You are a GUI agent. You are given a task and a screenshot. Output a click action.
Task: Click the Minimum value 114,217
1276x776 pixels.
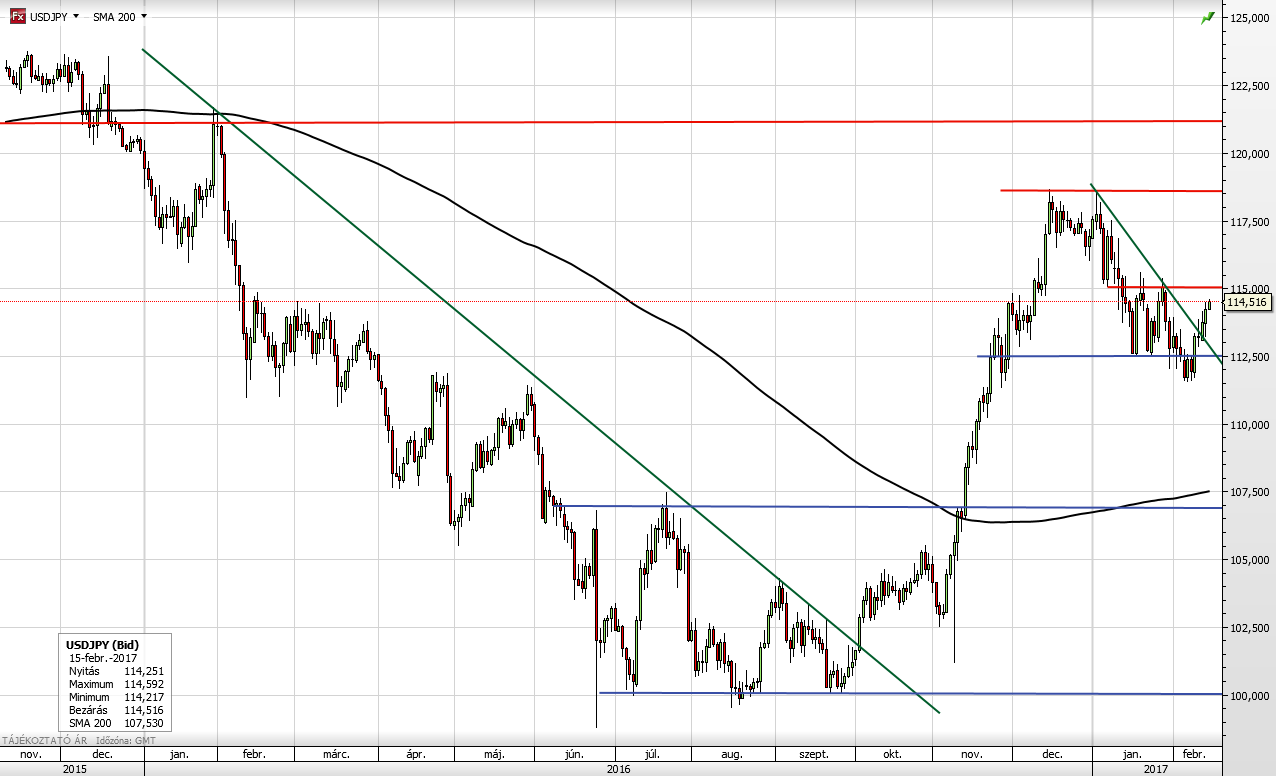143,697
